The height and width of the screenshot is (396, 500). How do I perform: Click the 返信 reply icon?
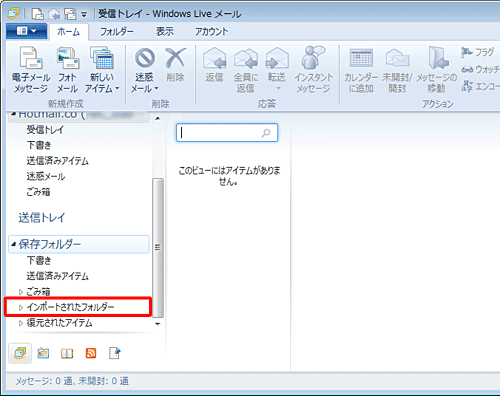click(214, 58)
